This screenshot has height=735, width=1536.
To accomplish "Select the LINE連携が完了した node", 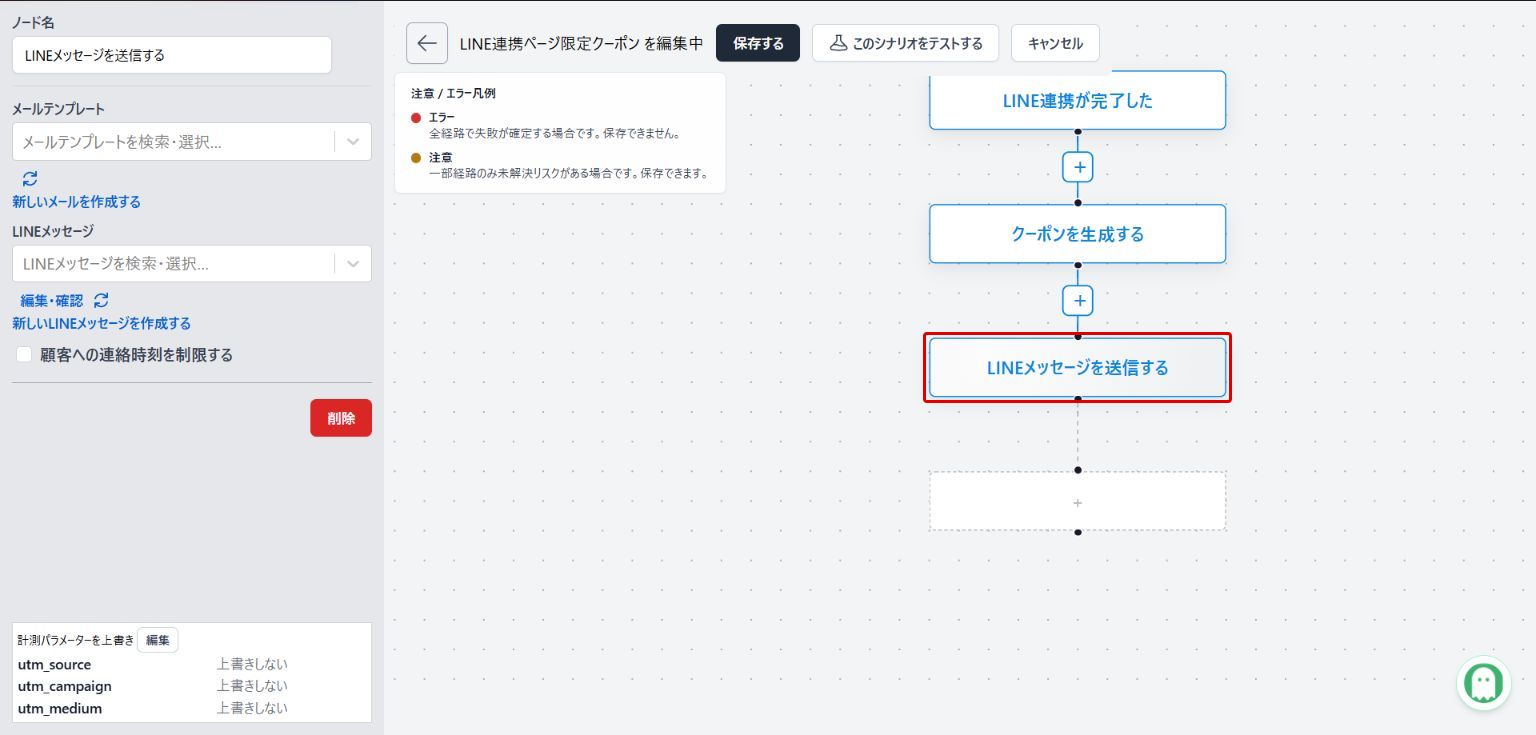I will (x=1077, y=100).
